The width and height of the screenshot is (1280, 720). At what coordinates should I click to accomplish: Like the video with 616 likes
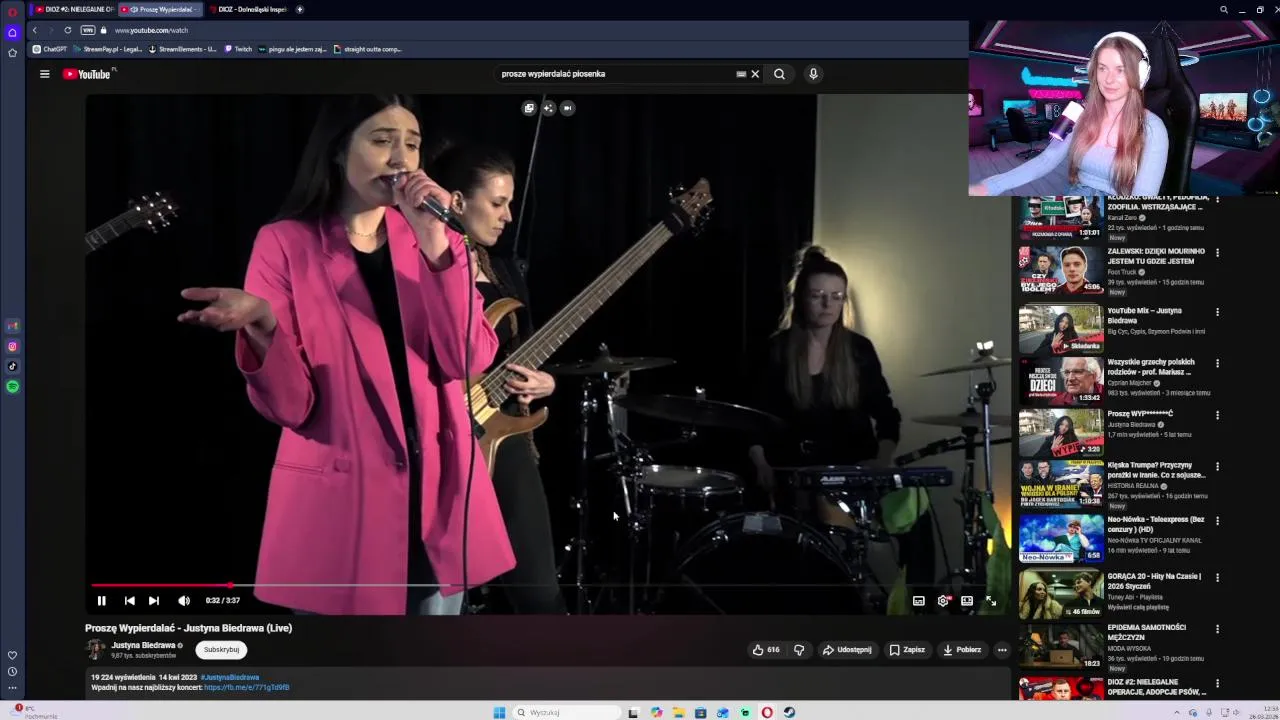pos(766,650)
